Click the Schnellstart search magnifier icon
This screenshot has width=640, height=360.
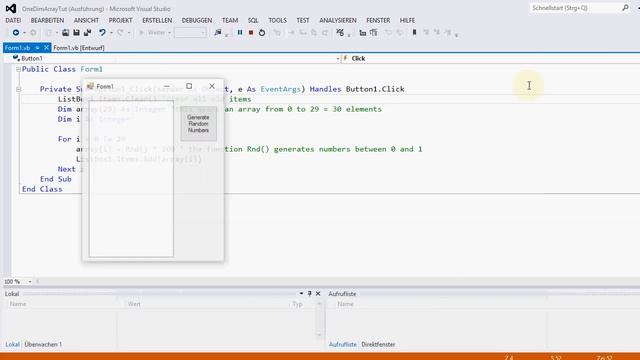coord(625,7)
